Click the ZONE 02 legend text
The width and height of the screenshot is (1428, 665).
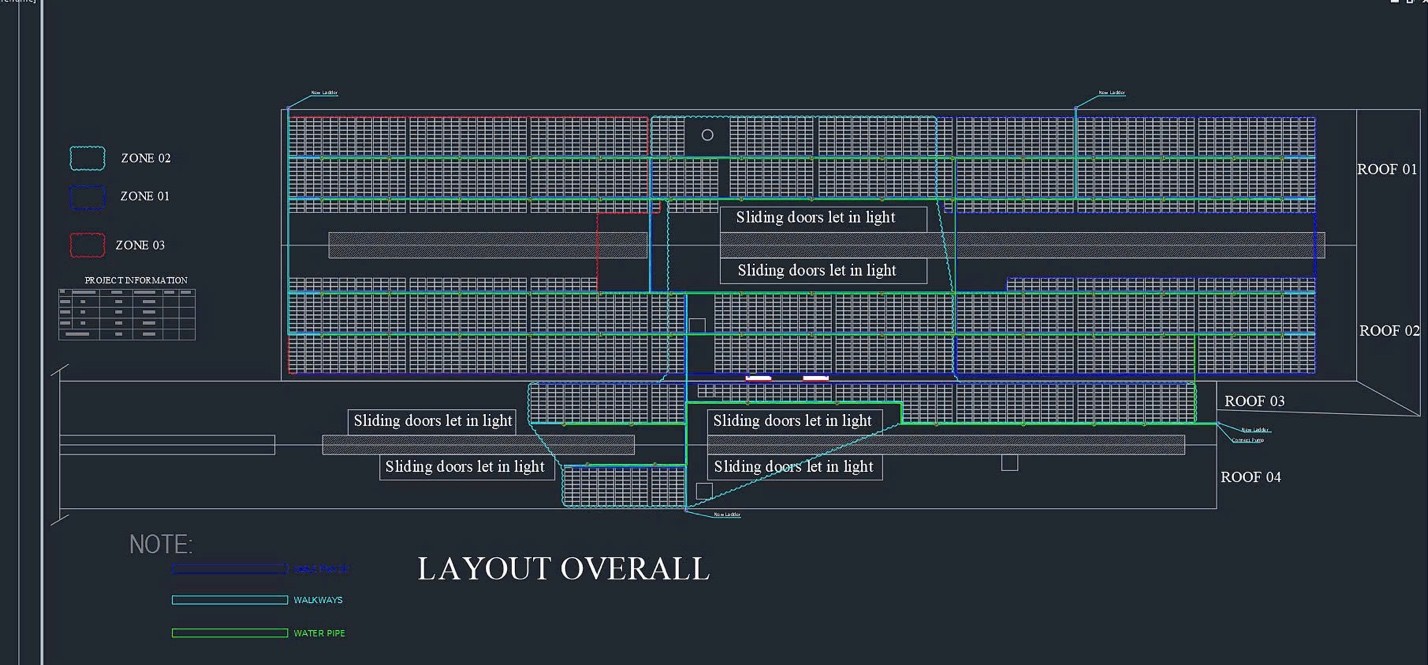click(146, 158)
